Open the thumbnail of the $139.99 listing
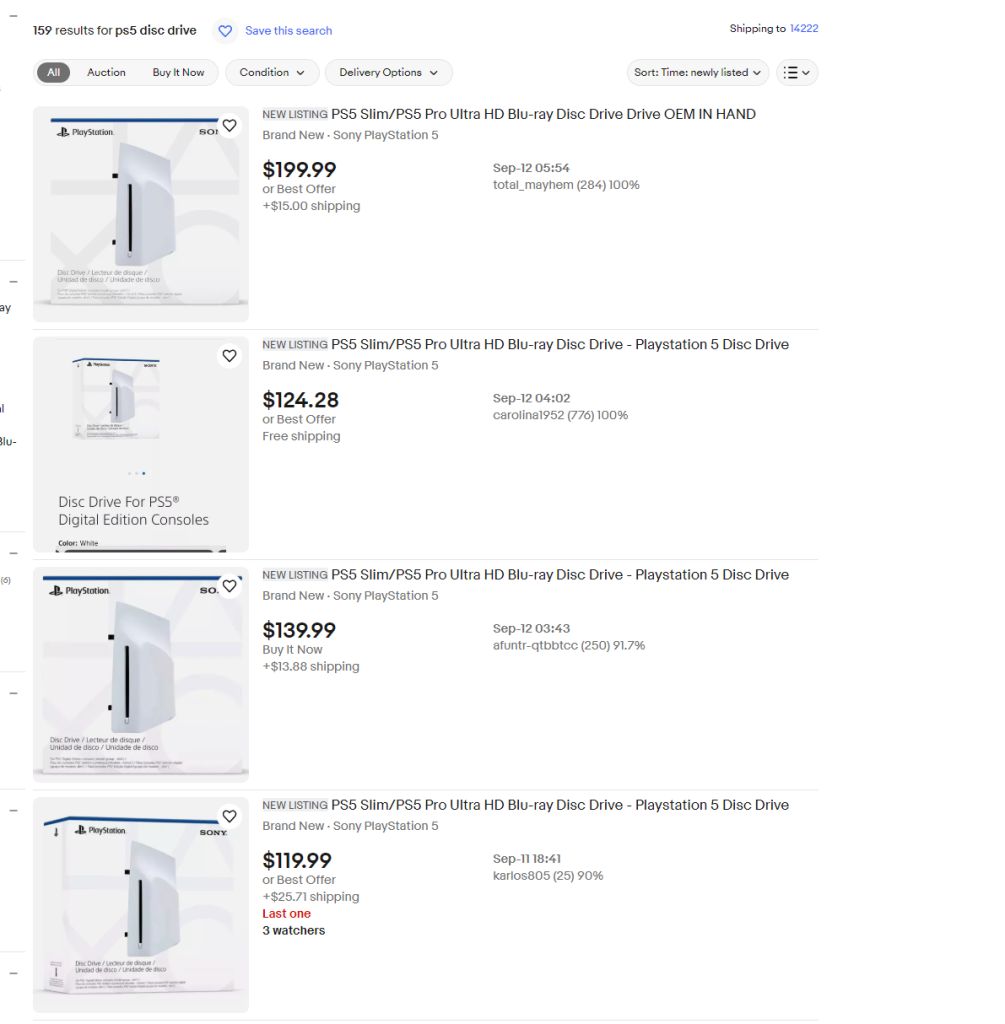This screenshot has width=1005, height=1024. [141, 675]
